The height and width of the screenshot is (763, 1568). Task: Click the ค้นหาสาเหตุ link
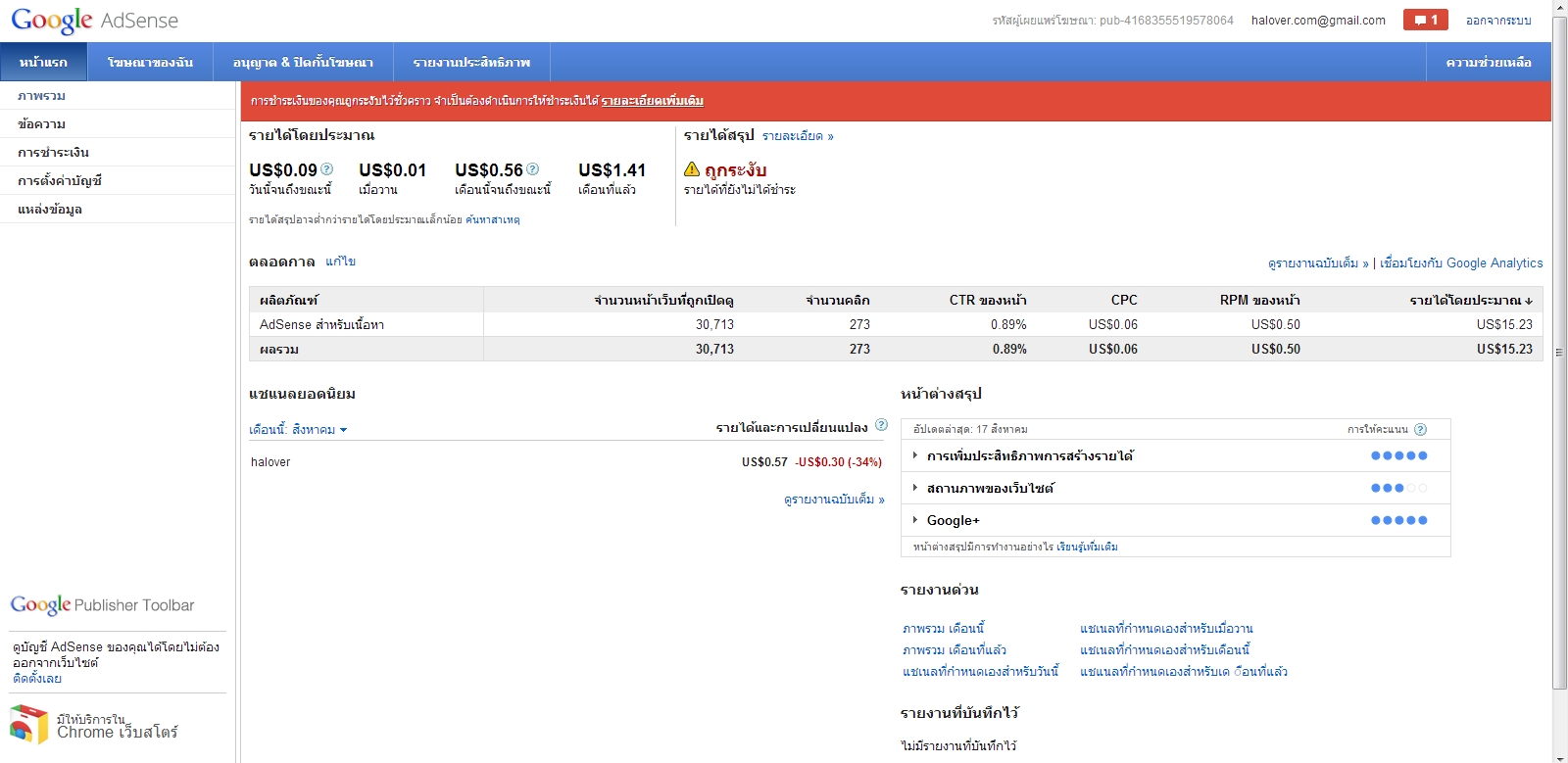[493, 220]
